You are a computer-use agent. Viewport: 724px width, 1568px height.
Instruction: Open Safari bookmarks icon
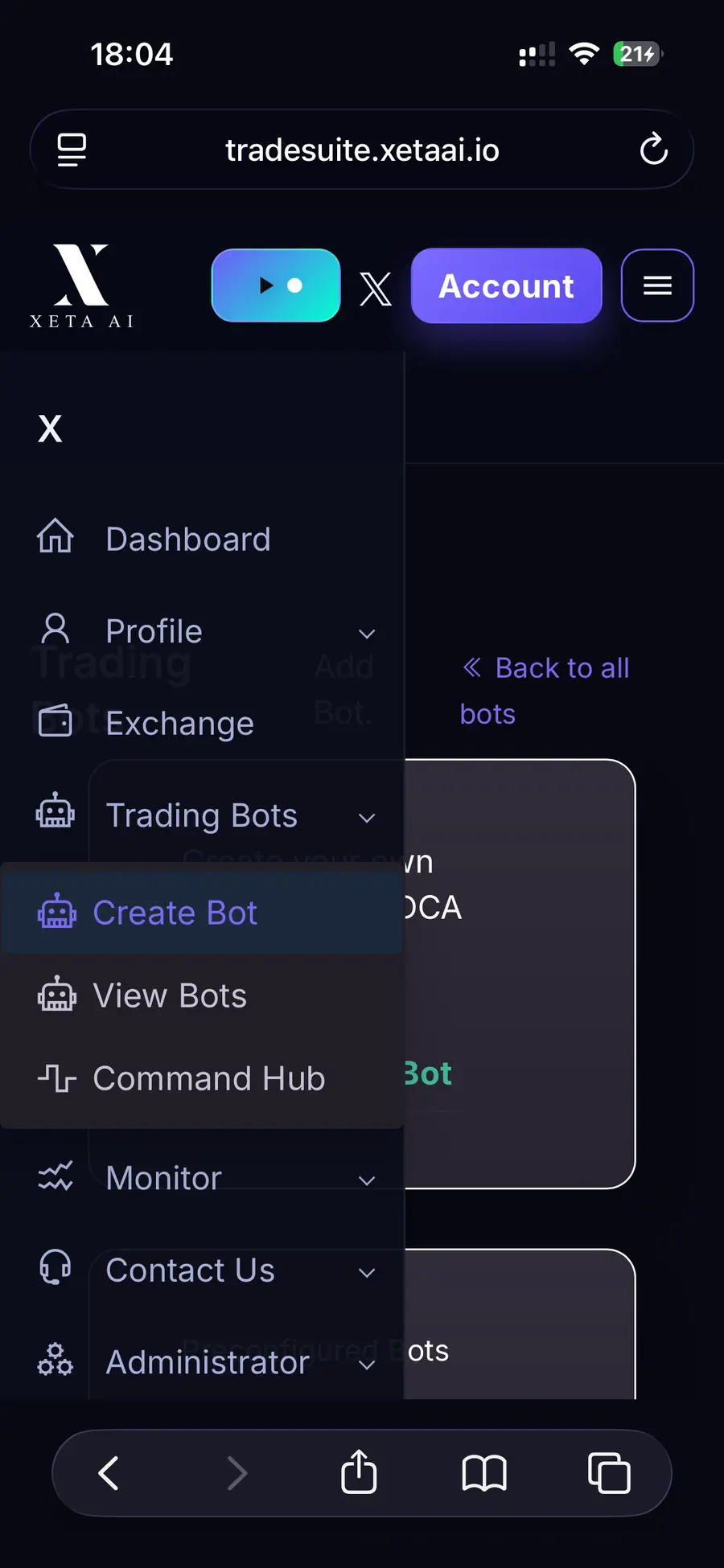point(484,1473)
